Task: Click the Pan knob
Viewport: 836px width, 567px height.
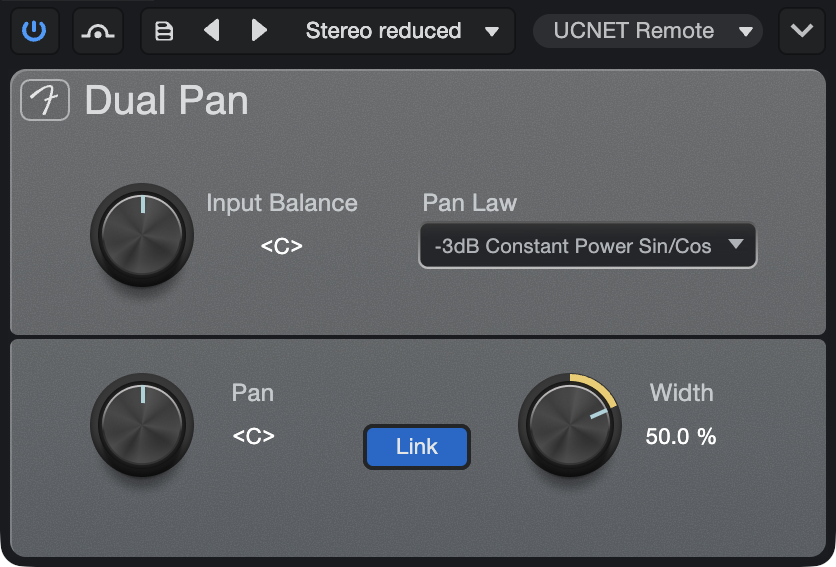Action: coord(142,425)
